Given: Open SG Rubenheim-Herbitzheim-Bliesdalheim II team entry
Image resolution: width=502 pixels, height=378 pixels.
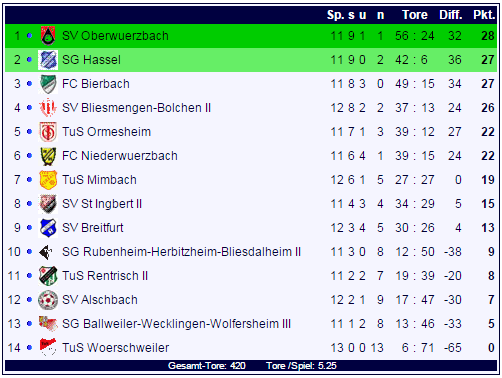Looking at the screenshot, I should coord(181,252).
